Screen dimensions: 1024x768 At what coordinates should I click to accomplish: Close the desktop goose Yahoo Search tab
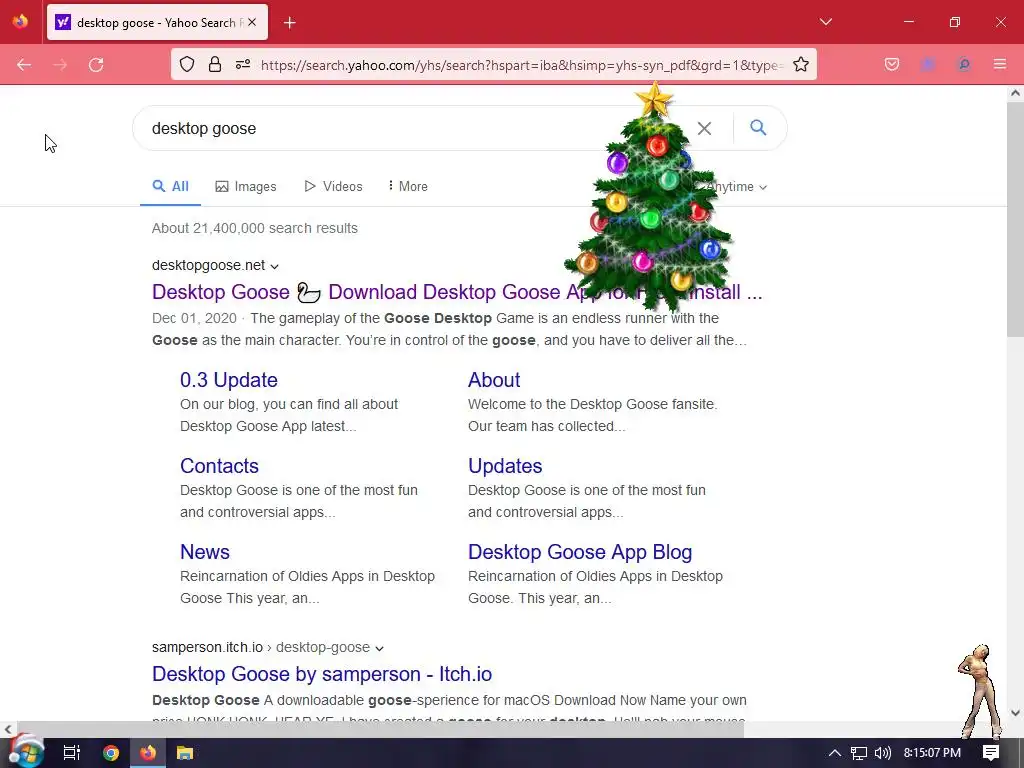[x=252, y=22]
